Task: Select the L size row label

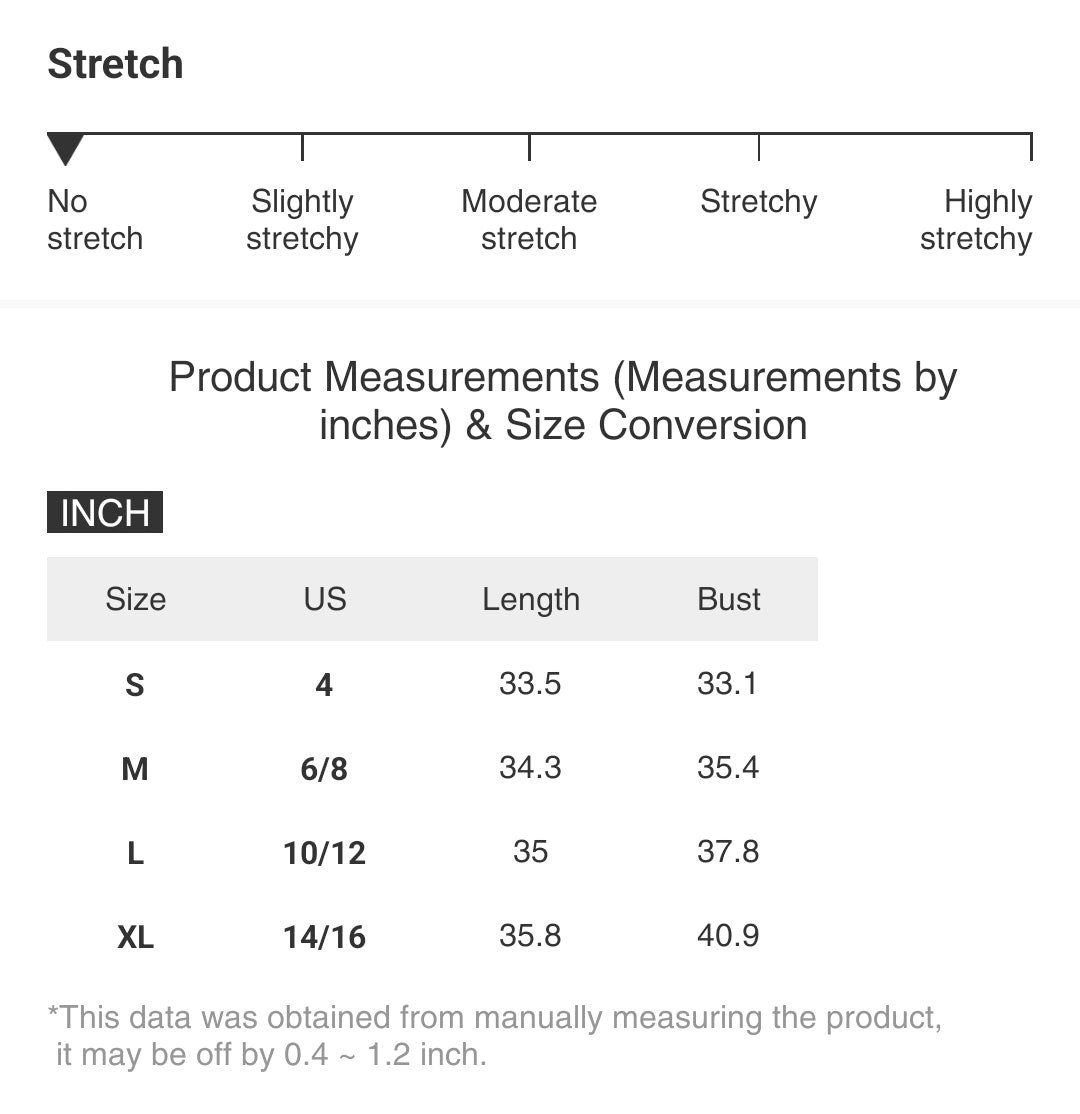Action: pos(135,853)
